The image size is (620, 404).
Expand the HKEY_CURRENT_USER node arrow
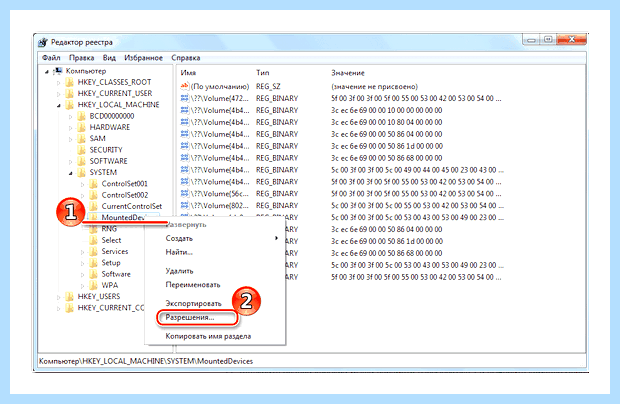[x=59, y=94]
